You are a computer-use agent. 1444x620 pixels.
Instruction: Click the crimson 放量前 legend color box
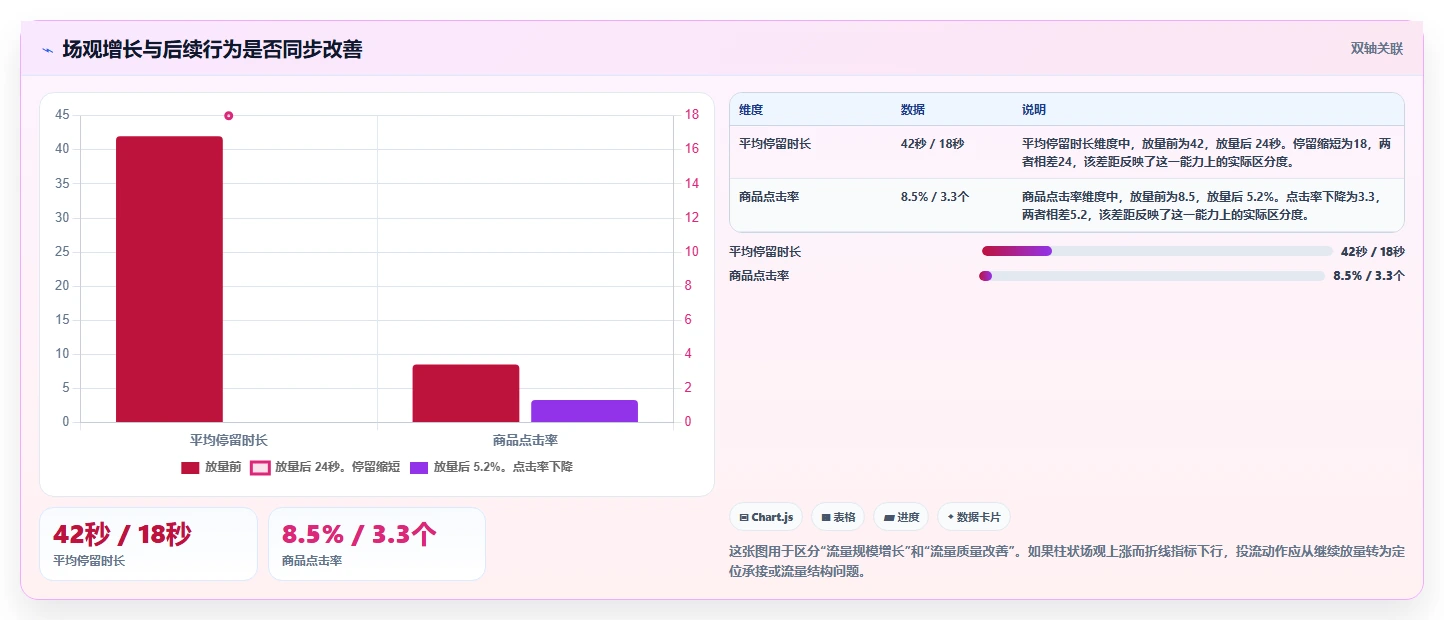(x=190, y=468)
